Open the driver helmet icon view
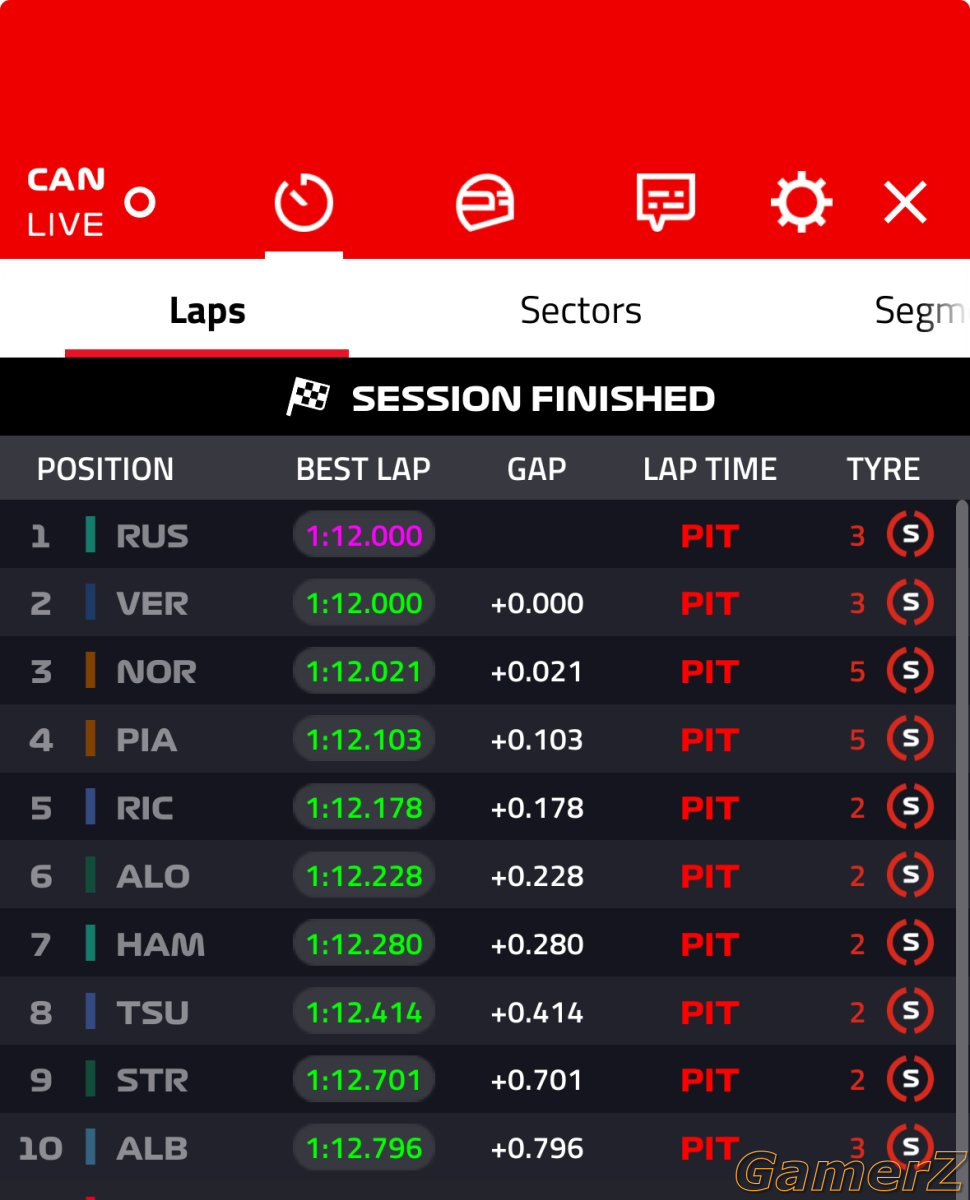 click(x=485, y=203)
